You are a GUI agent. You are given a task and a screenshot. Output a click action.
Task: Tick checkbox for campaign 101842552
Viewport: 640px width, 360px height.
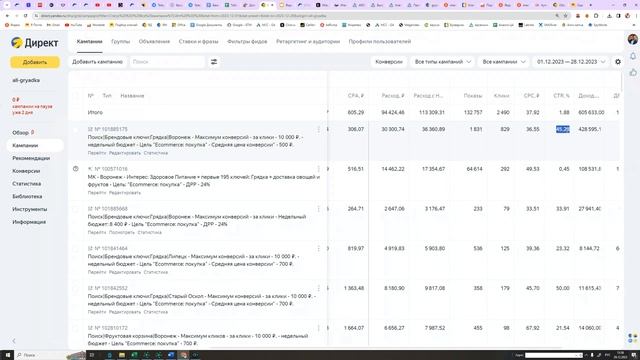coord(76,289)
